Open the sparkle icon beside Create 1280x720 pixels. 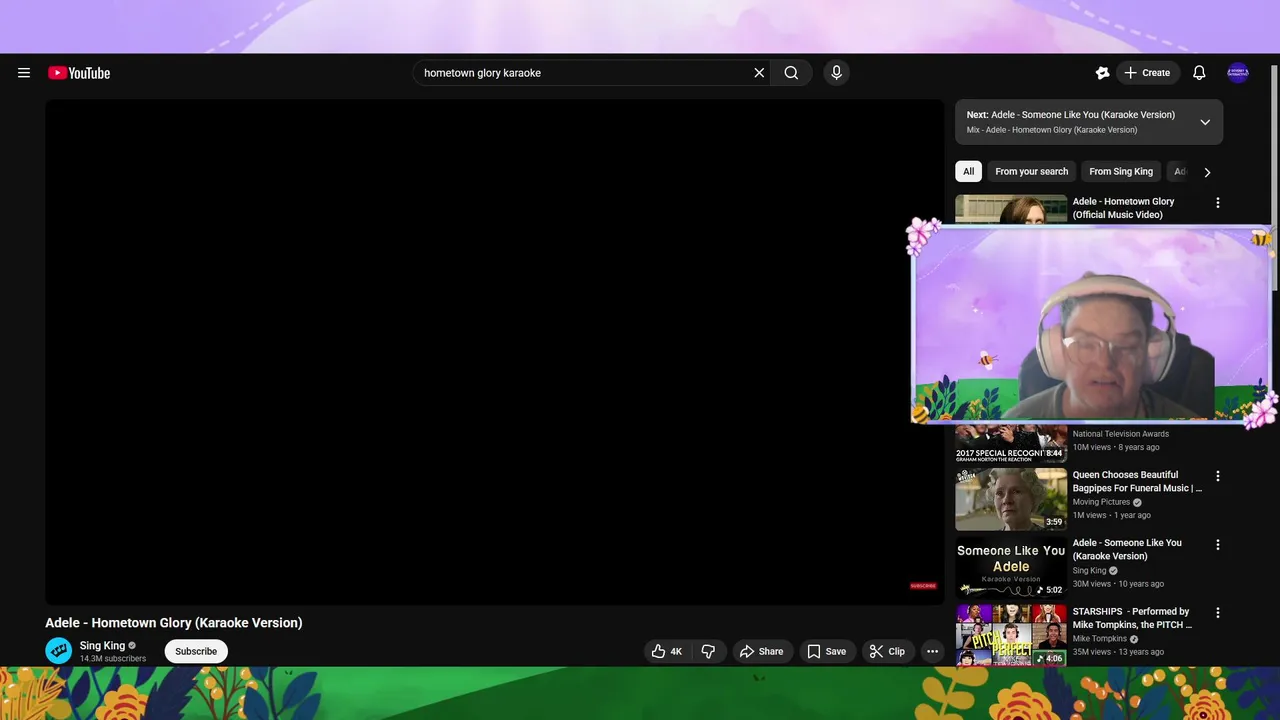point(1102,73)
